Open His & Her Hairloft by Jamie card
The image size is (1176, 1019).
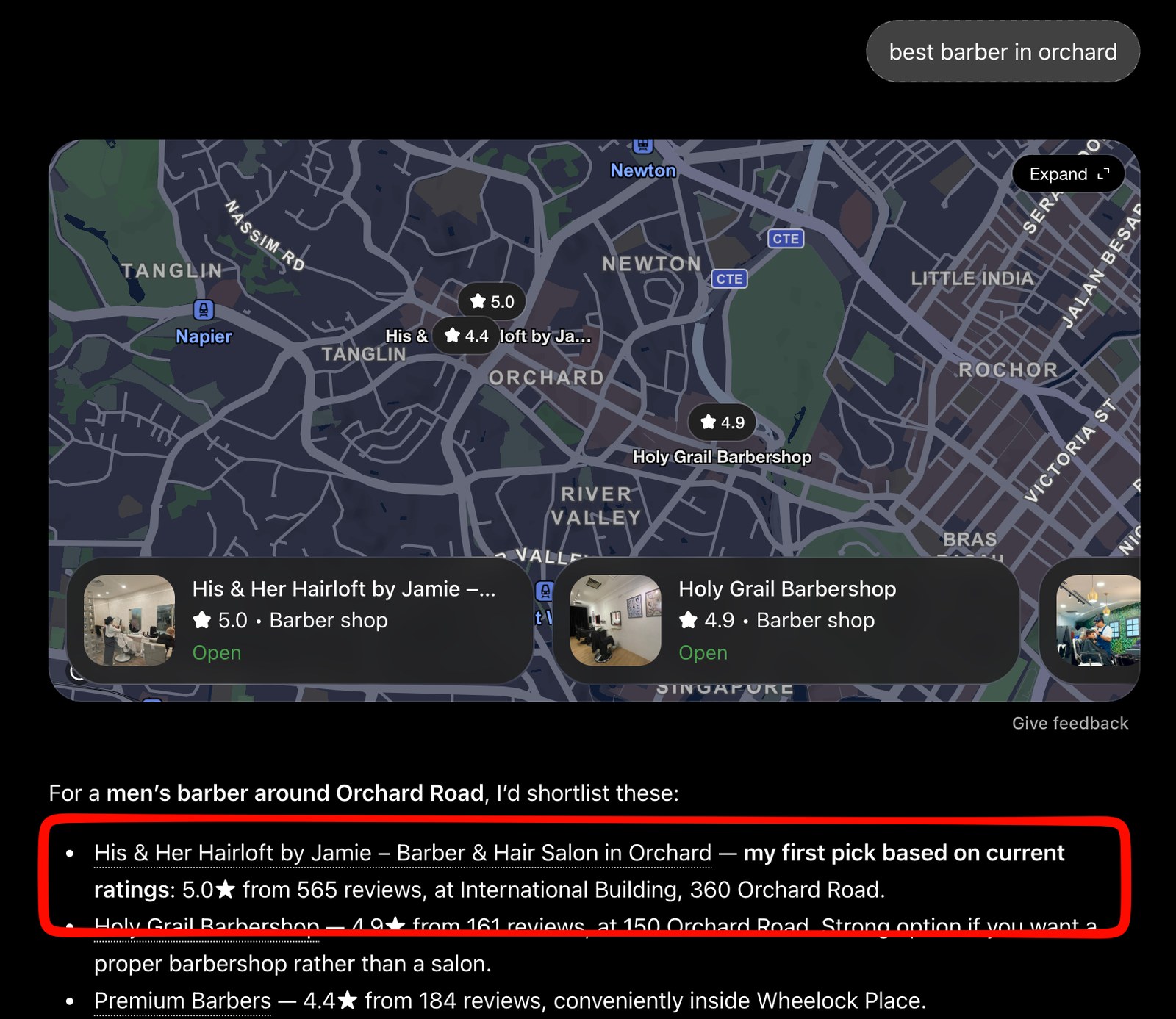click(x=300, y=621)
